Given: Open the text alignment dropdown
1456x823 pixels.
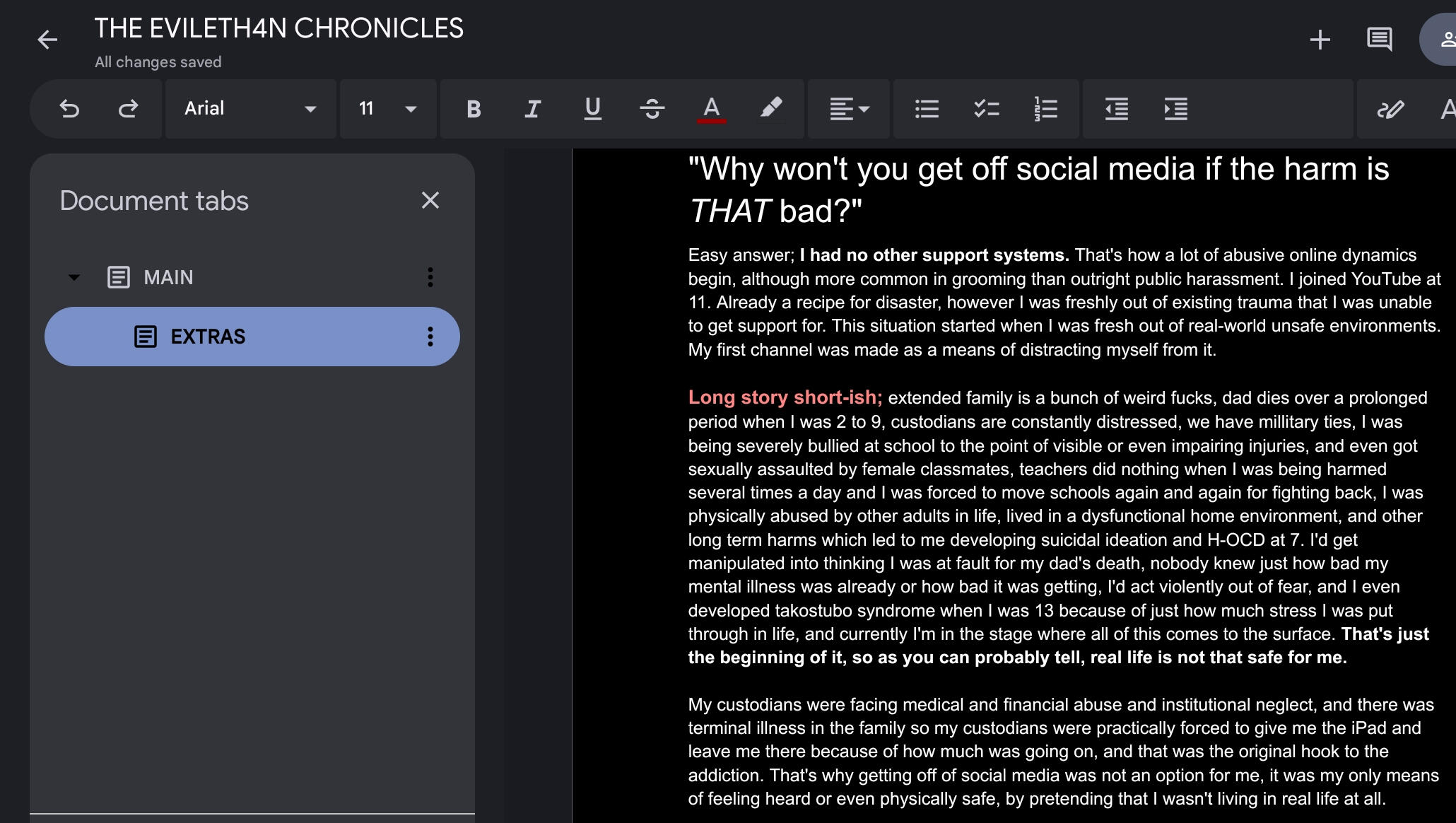Looking at the screenshot, I should point(848,109).
